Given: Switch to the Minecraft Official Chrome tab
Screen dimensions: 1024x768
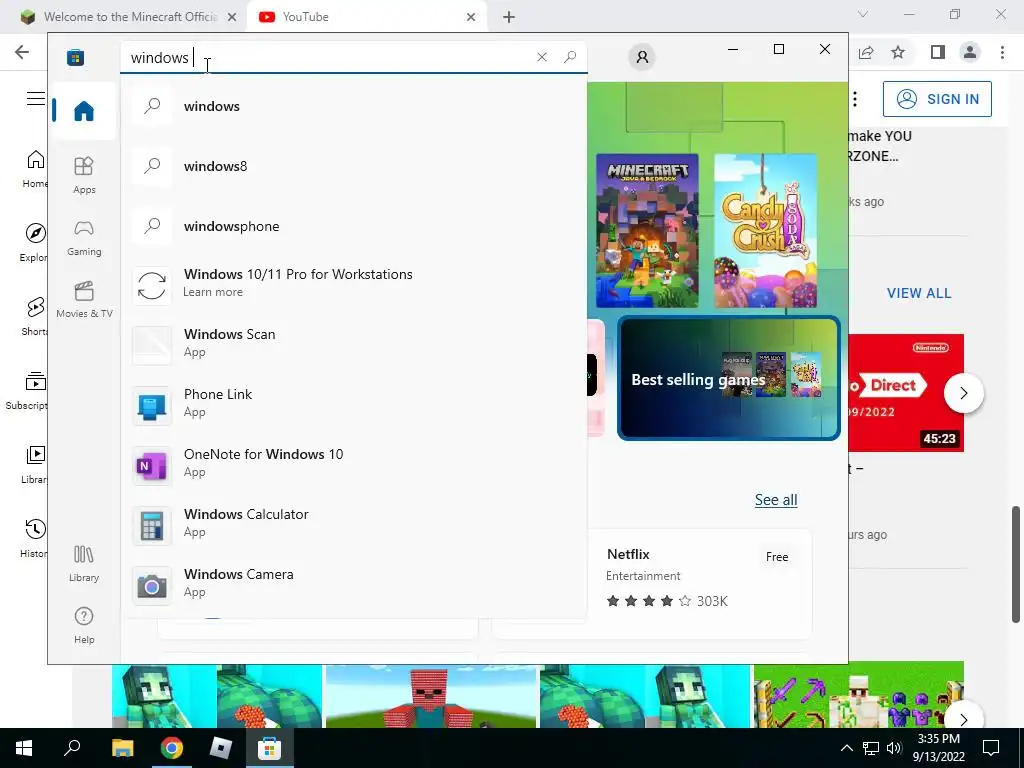Looking at the screenshot, I should (128, 17).
